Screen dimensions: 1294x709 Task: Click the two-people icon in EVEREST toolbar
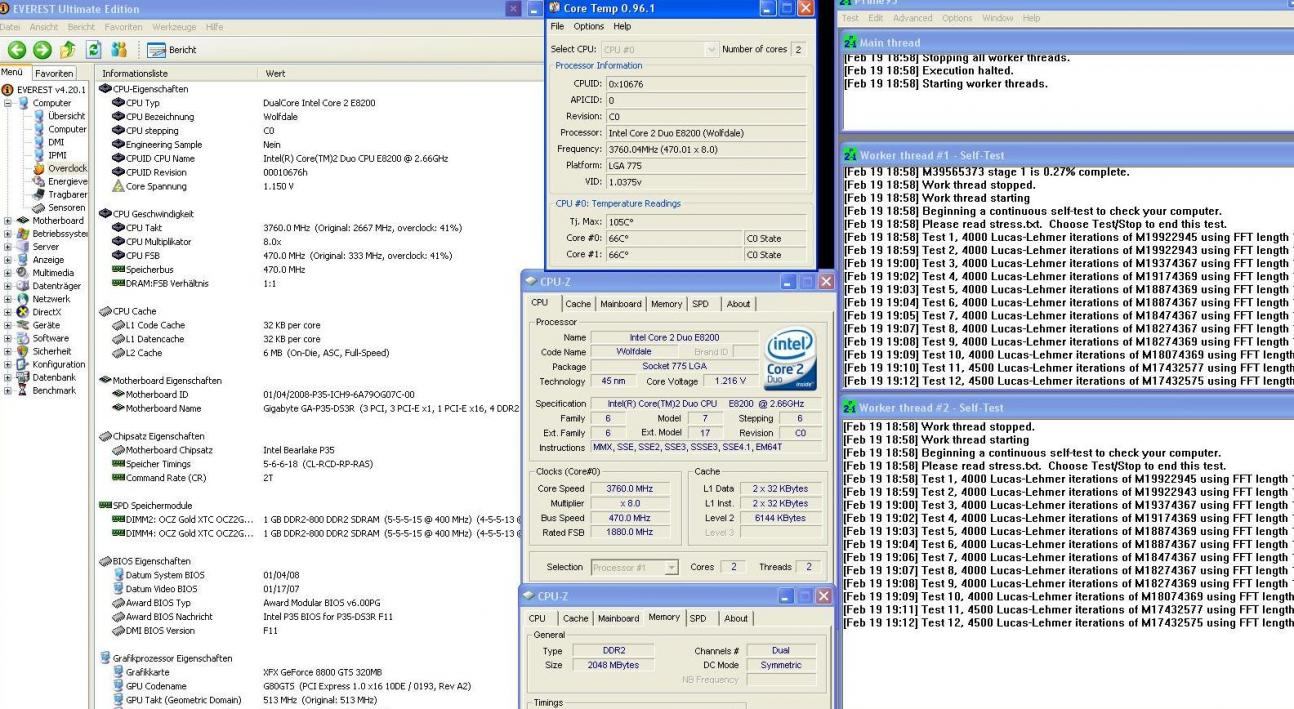[118, 49]
